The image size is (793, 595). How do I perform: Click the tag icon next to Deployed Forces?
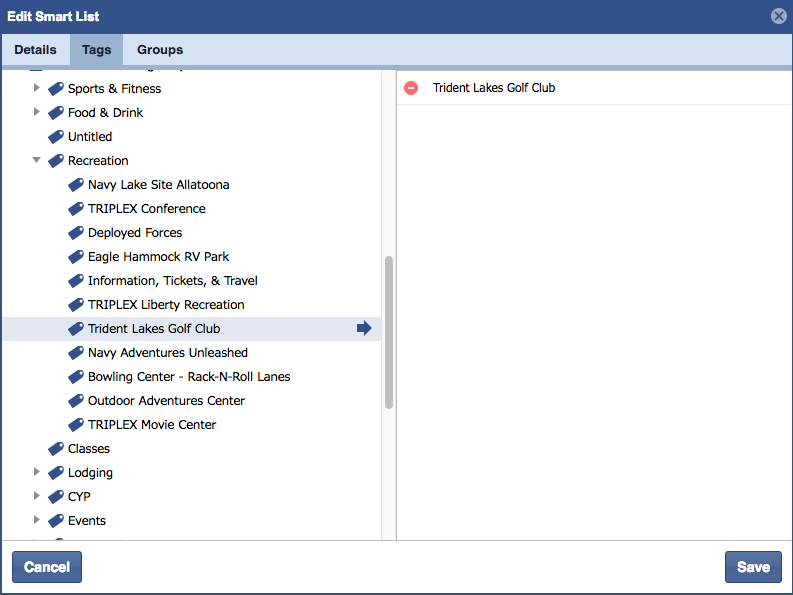(x=76, y=233)
